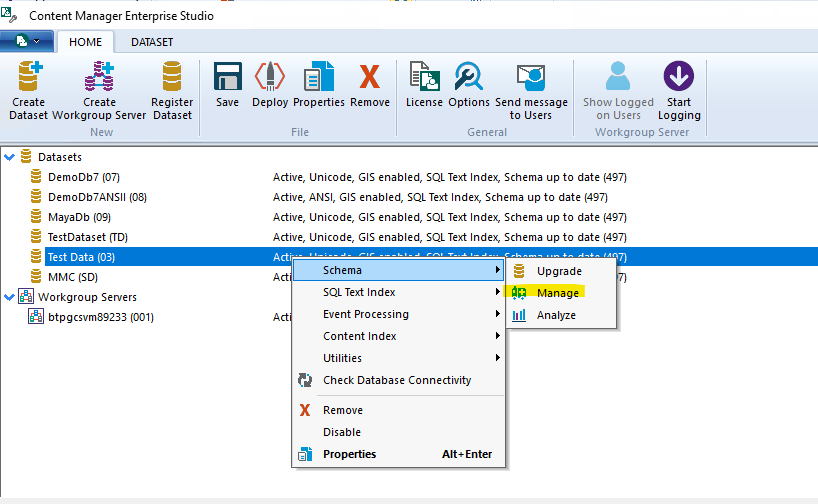Choose Utilities in the context menu

pyautogui.click(x=398, y=357)
